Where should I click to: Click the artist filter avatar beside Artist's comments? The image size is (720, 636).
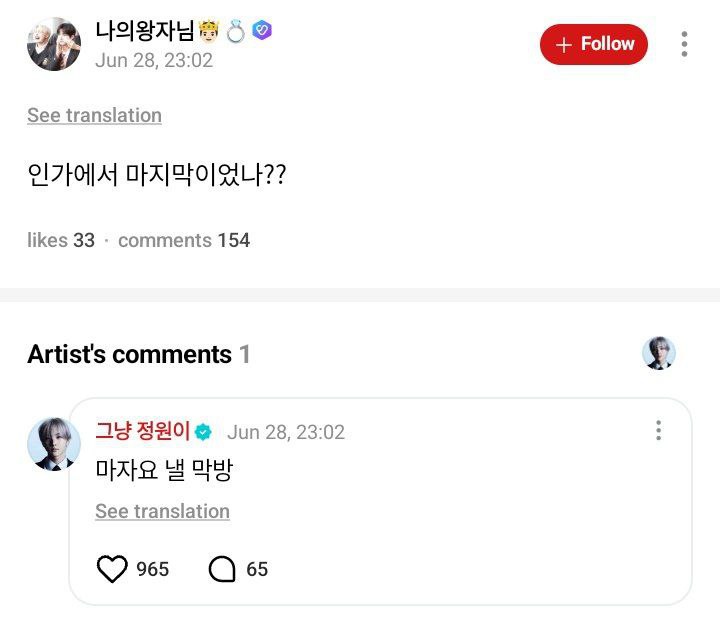(x=658, y=353)
